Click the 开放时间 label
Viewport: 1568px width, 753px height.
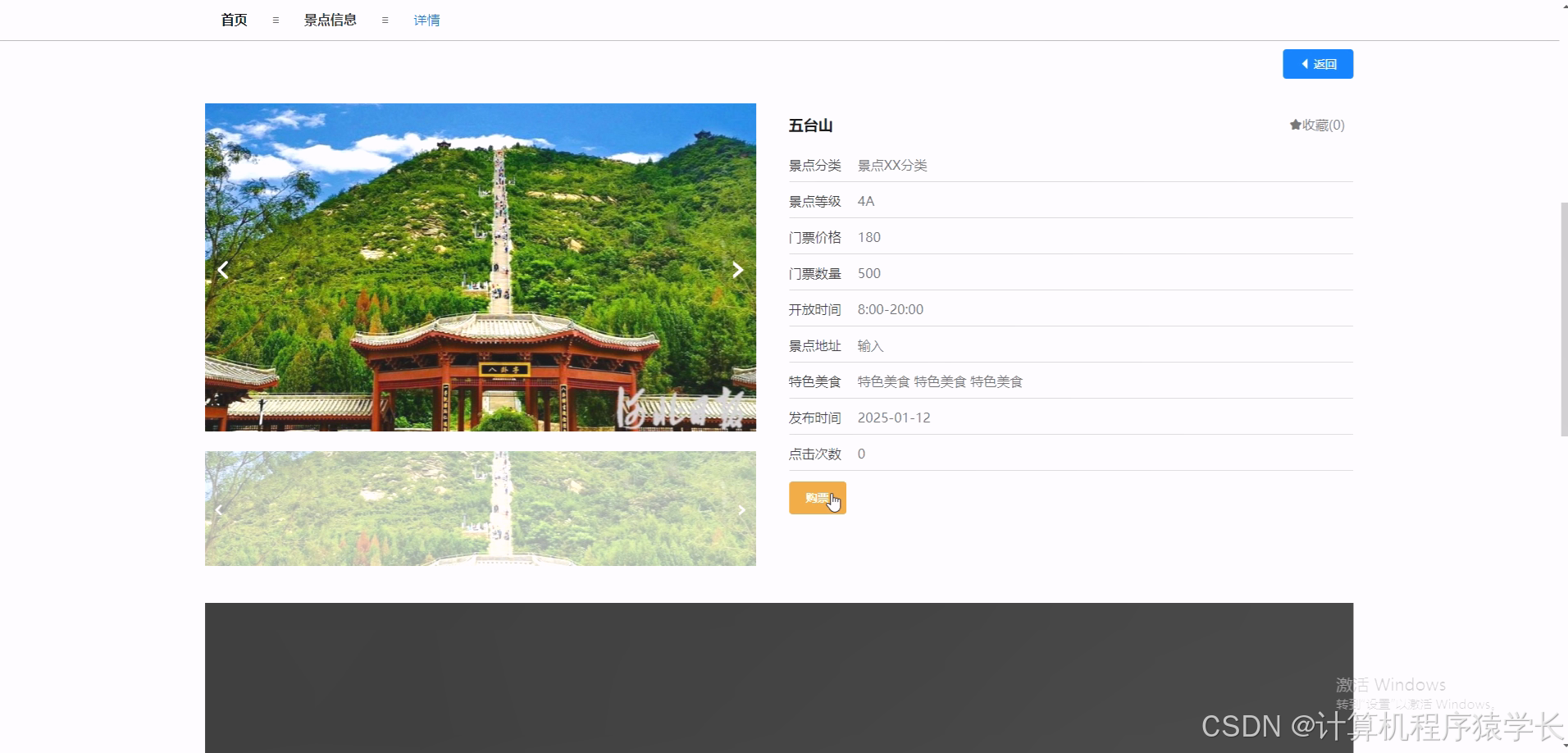(x=814, y=309)
